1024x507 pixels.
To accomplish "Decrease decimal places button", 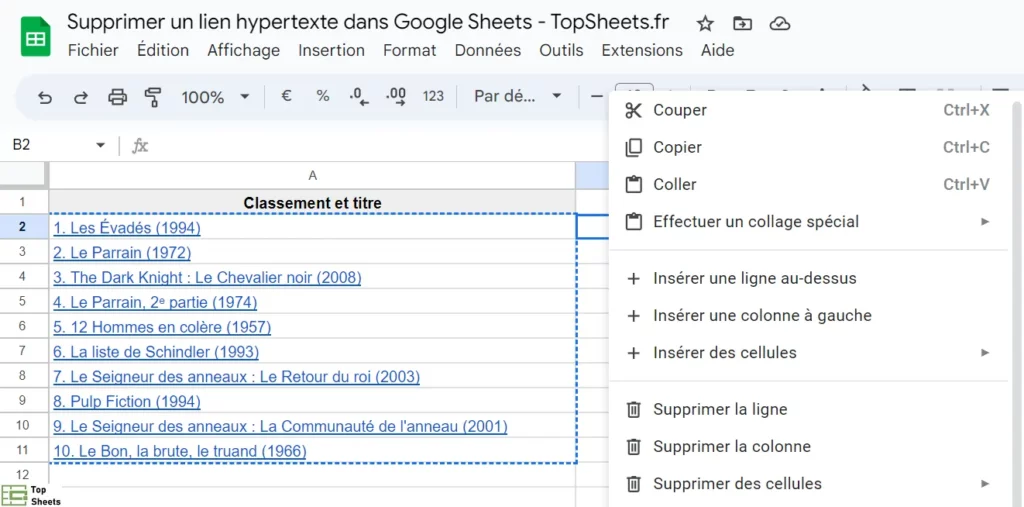I will pyautogui.click(x=359, y=97).
